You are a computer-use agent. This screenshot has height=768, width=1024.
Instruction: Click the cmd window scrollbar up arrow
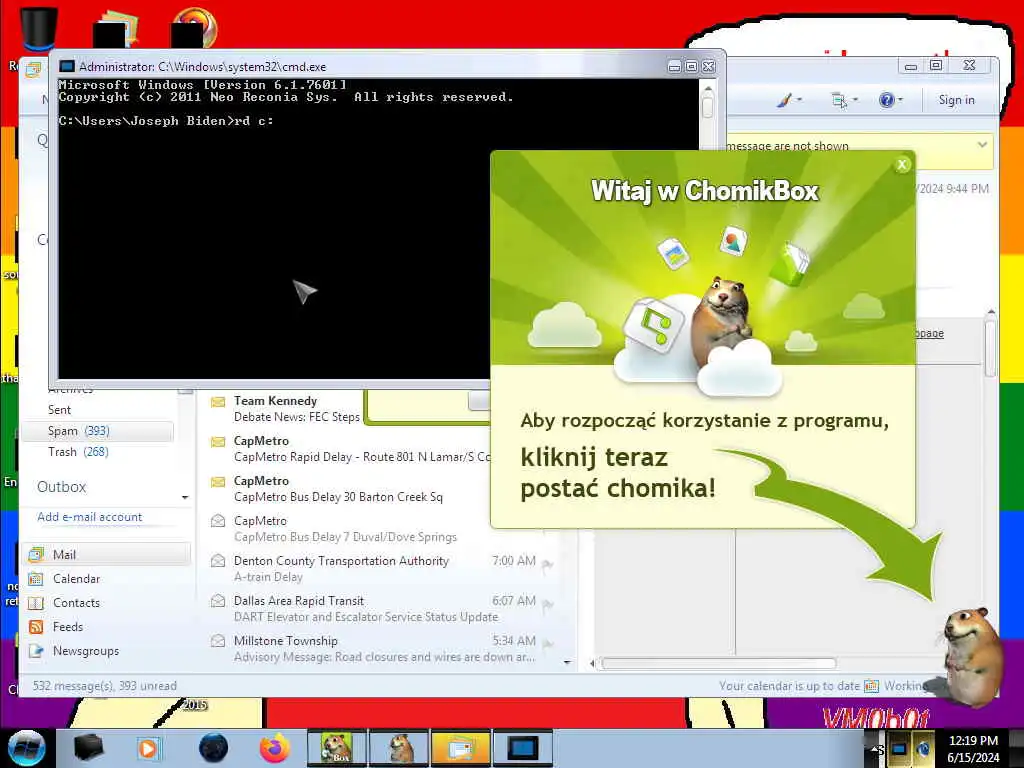coord(708,88)
